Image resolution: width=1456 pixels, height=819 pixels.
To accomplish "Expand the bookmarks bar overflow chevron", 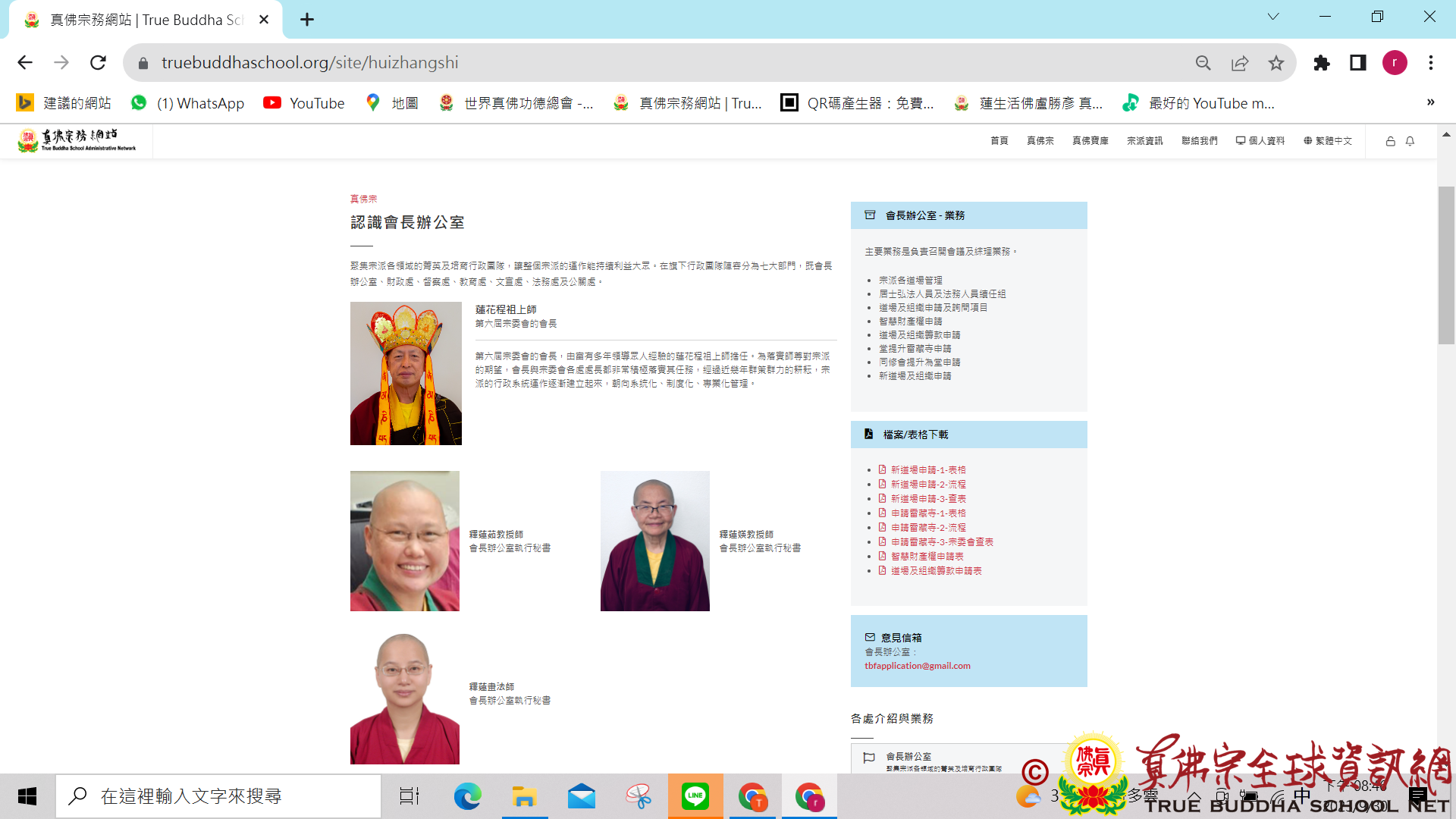I will coord(1430,102).
